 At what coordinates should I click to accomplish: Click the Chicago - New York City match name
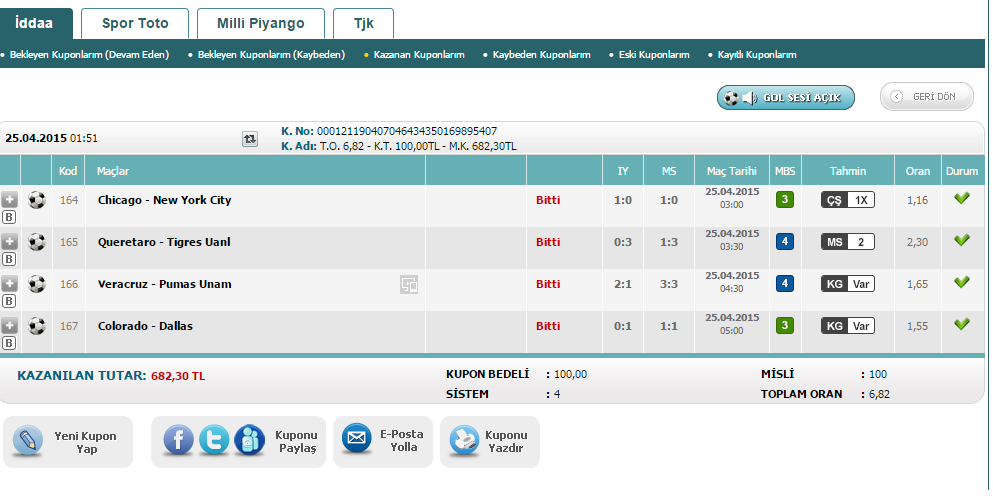pos(165,200)
